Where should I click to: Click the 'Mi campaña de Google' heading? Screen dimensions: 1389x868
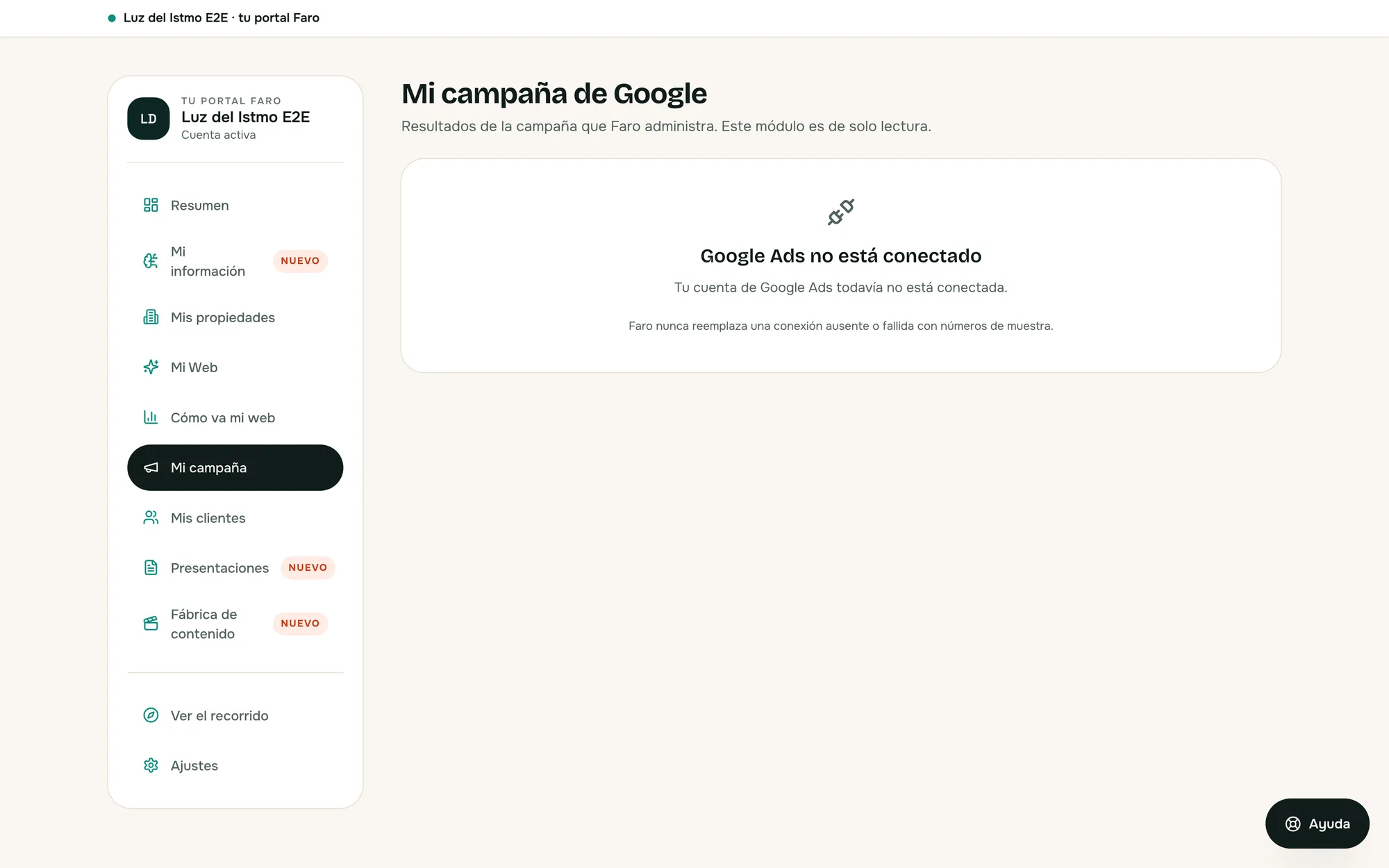tap(554, 94)
